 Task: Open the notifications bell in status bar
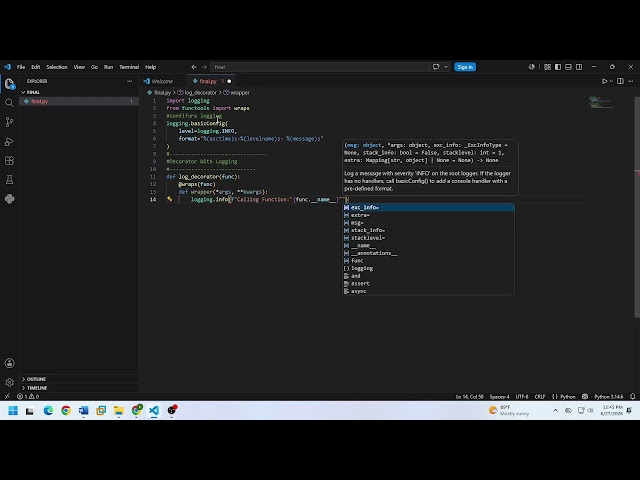633,396
